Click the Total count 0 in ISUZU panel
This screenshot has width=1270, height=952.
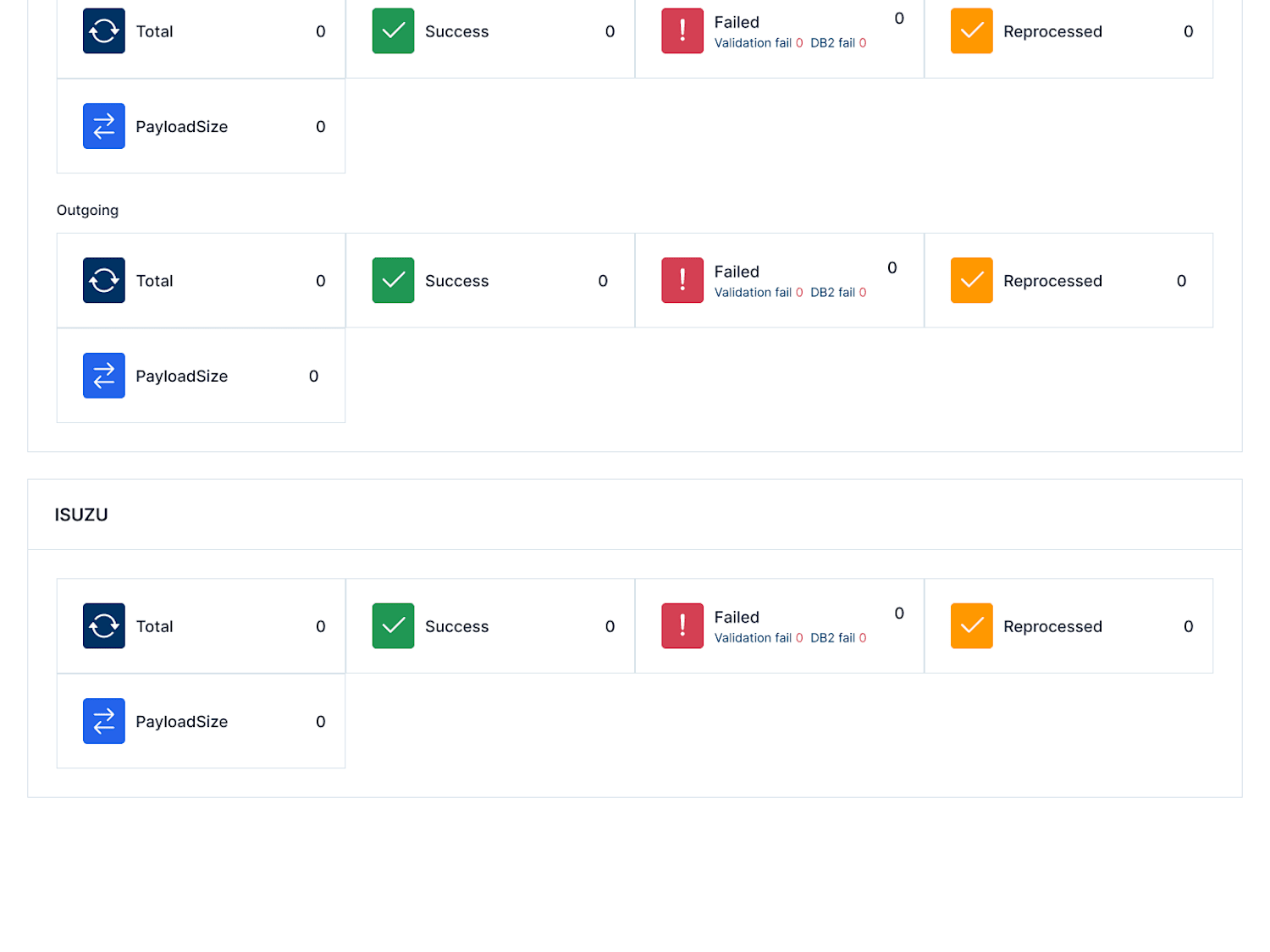coord(321,626)
